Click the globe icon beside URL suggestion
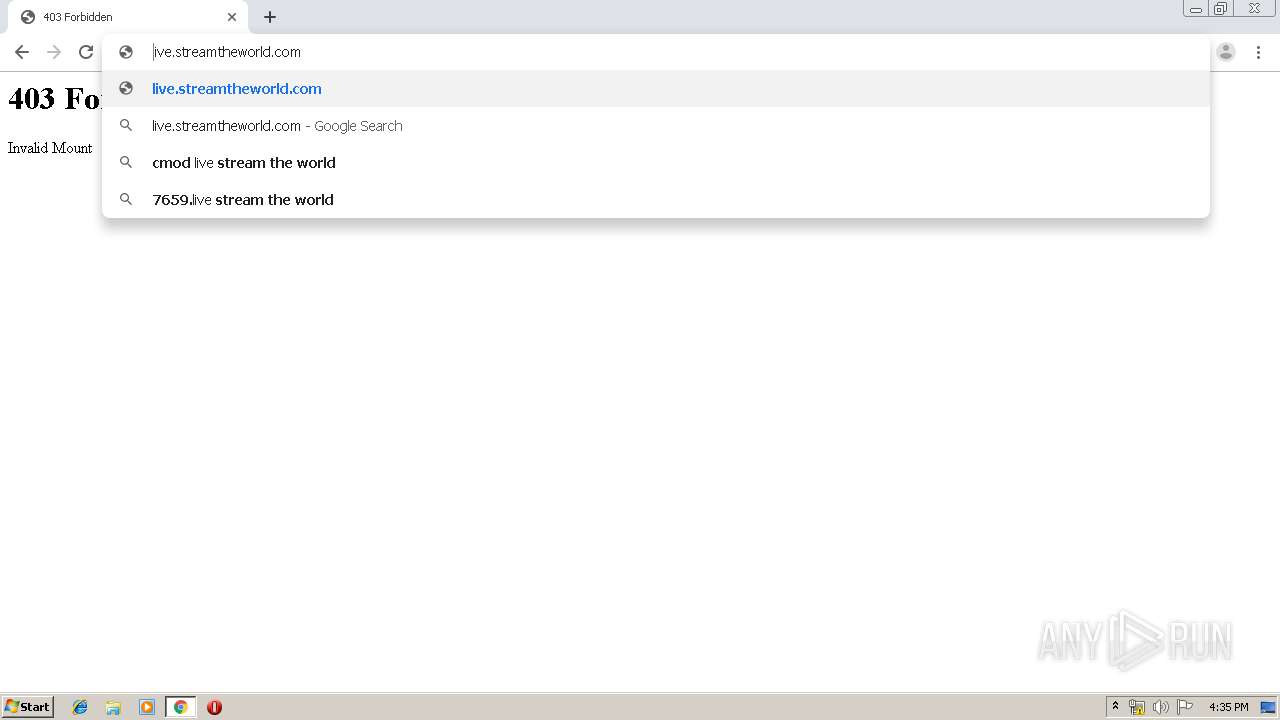The width and height of the screenshot is (1280, 720). tap(126, 88)
